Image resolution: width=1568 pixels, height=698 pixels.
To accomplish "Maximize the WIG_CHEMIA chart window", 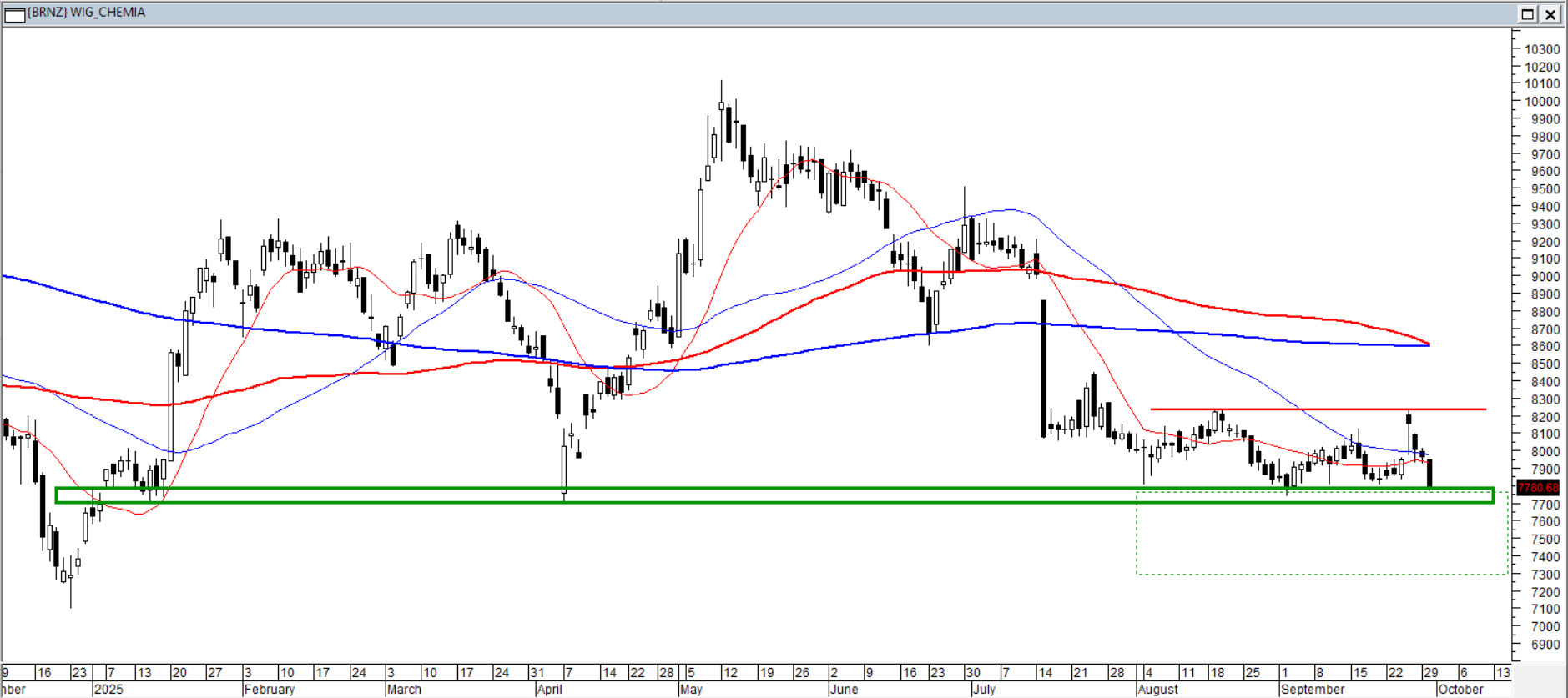I will coord(1527,14).
